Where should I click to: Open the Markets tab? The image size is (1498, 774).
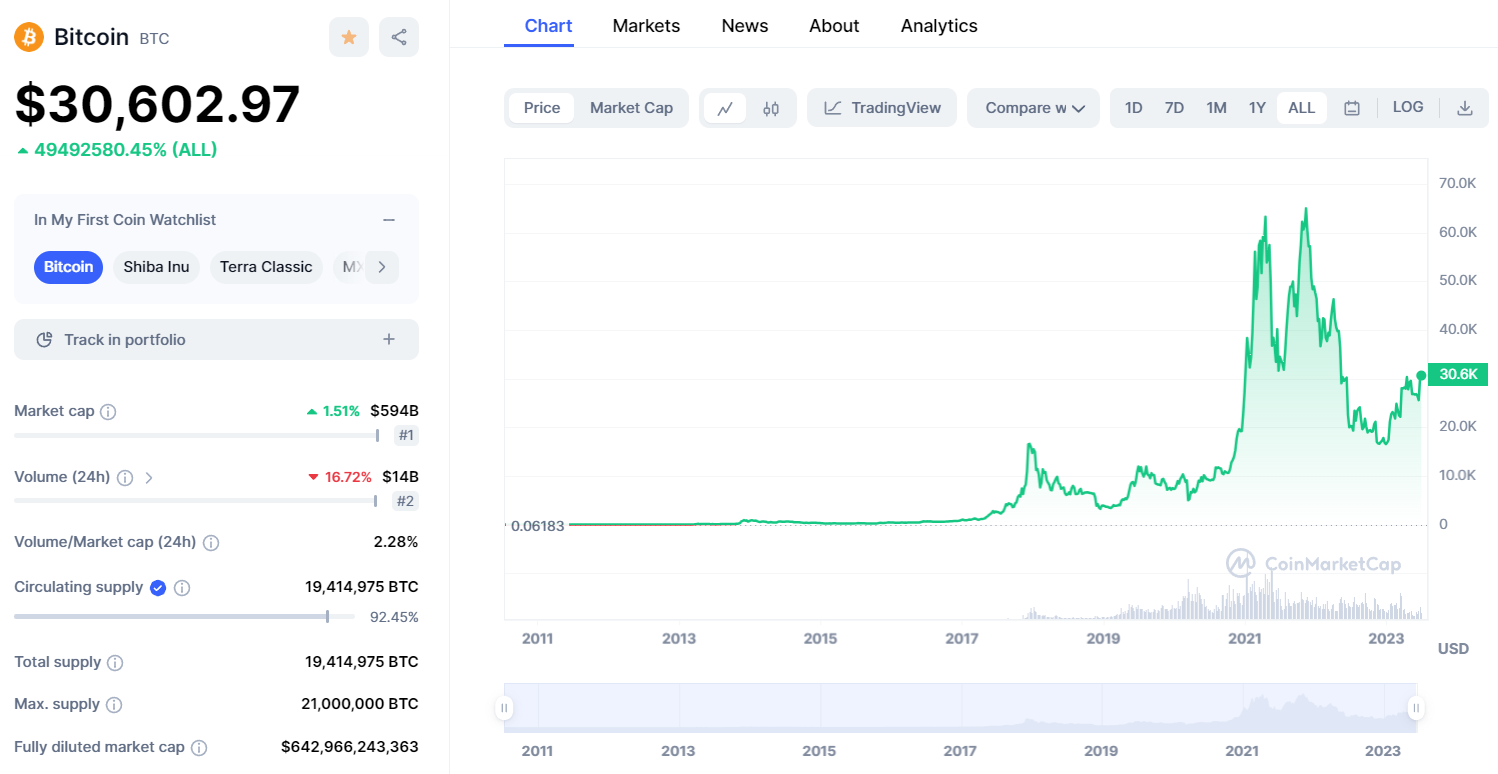646,26
